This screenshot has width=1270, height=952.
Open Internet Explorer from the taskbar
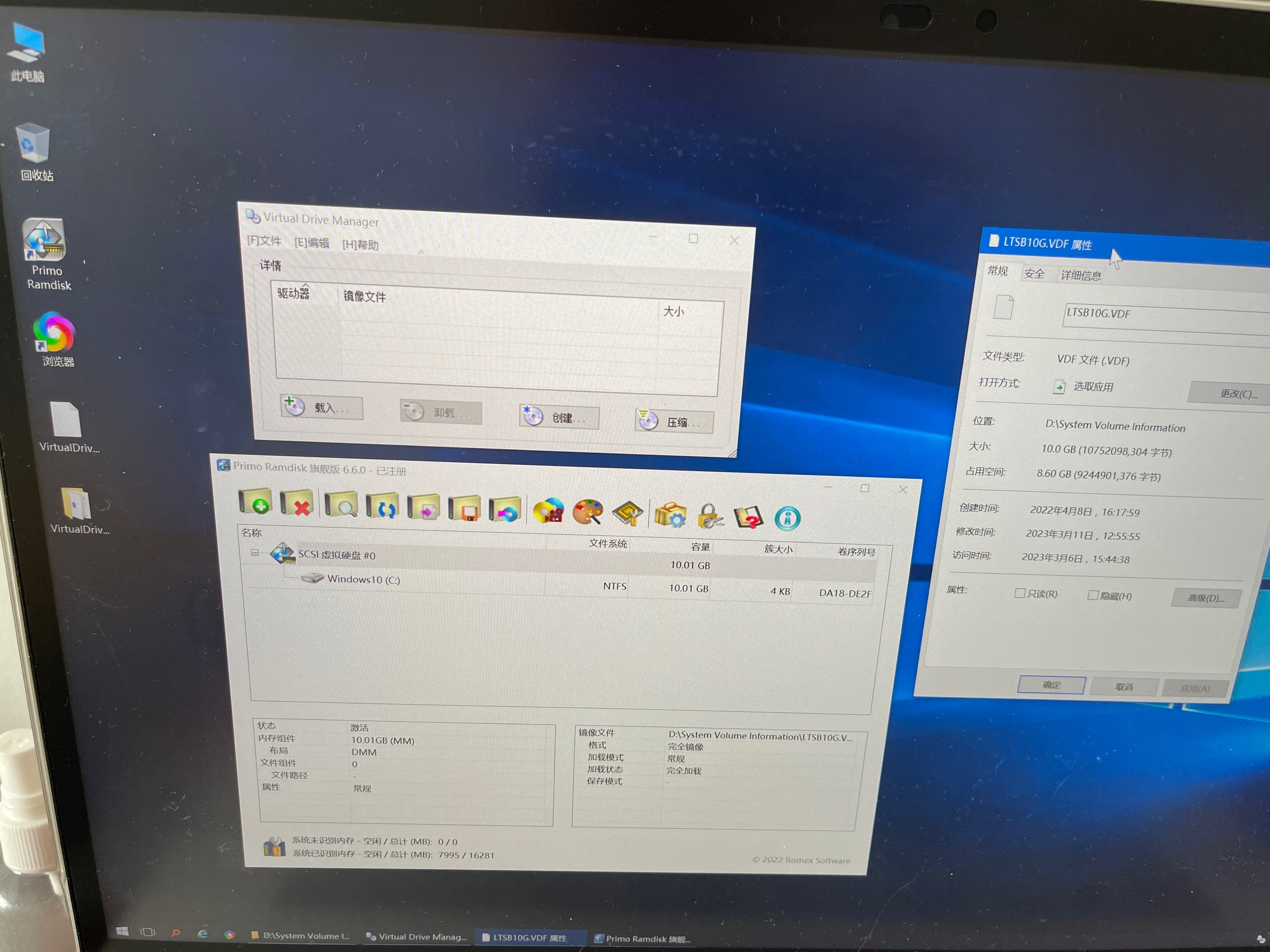click(203, 934)
